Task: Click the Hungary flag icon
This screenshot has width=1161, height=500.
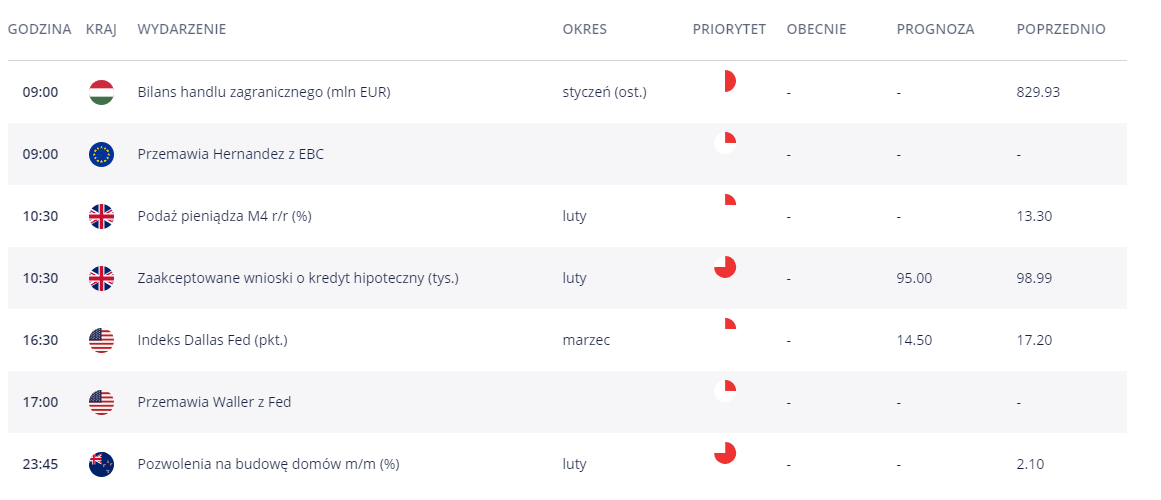Action: tap(101, 93)
